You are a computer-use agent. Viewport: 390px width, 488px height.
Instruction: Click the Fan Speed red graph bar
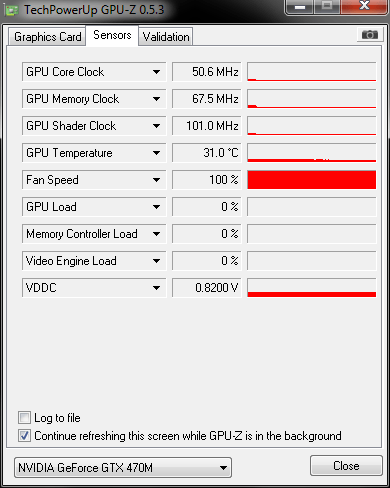(x=312, y=180)
